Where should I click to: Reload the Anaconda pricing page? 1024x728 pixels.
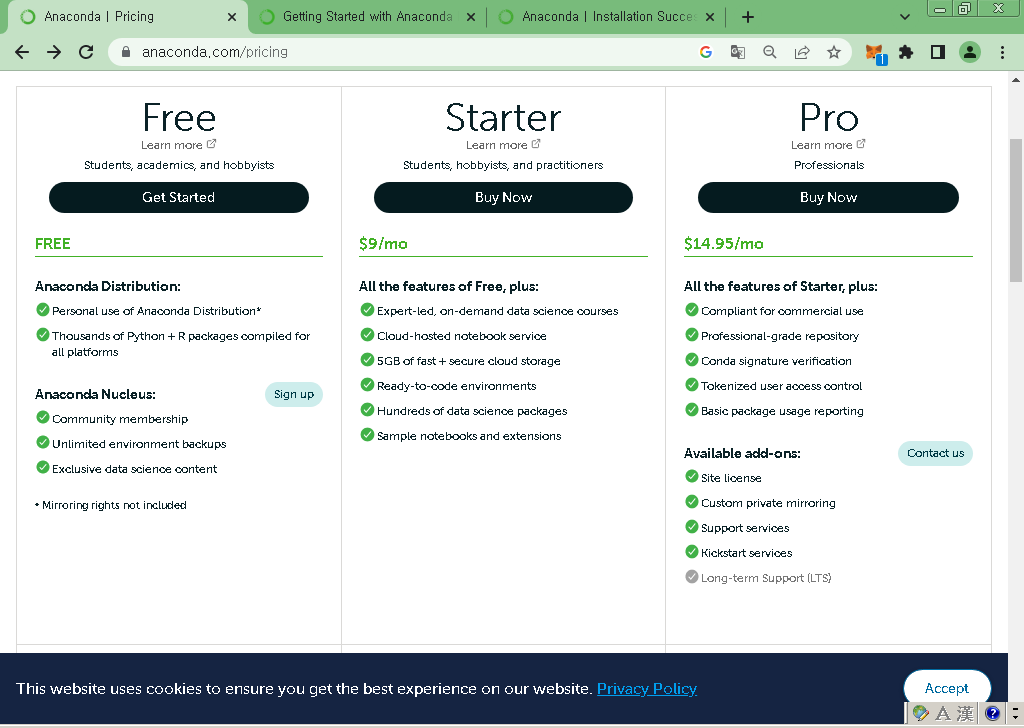coord(86,52)
